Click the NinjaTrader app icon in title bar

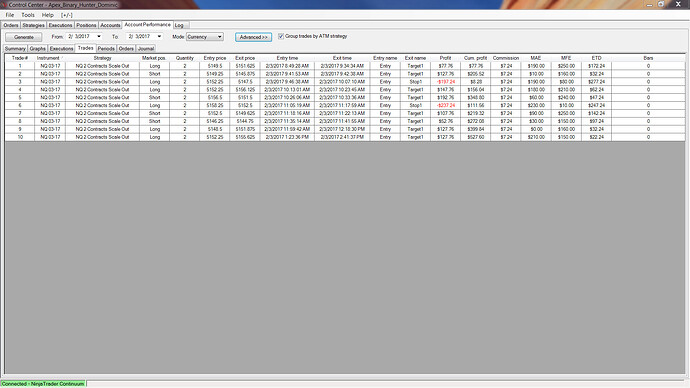[4, 4]
